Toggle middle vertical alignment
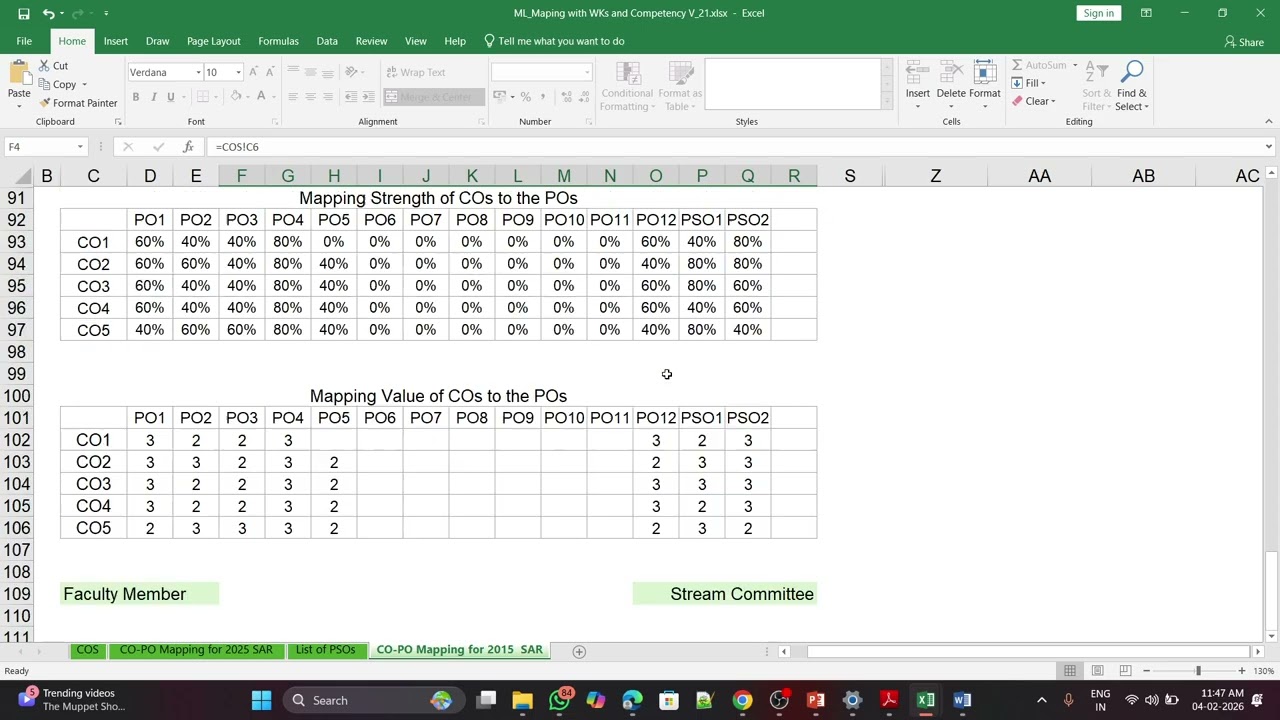 click(310, 72)
